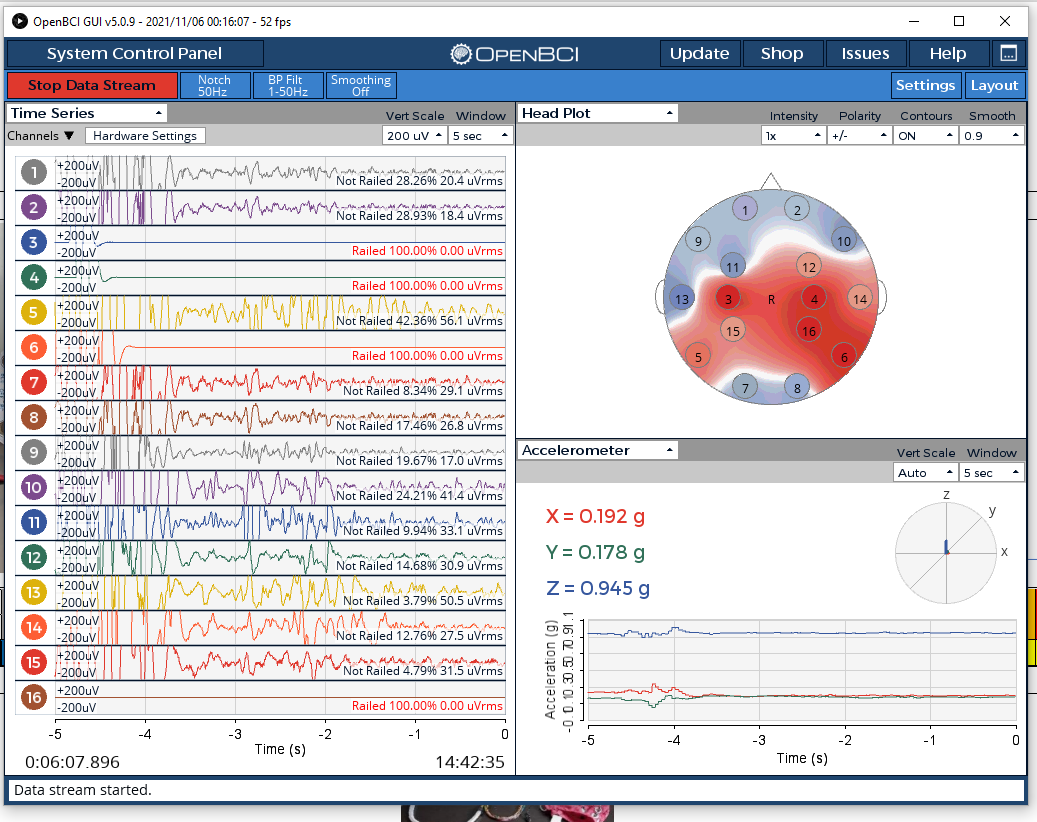Toggle Notch 50Hz filter
This screenshot has width=1037, height=822.
[214, 85]
